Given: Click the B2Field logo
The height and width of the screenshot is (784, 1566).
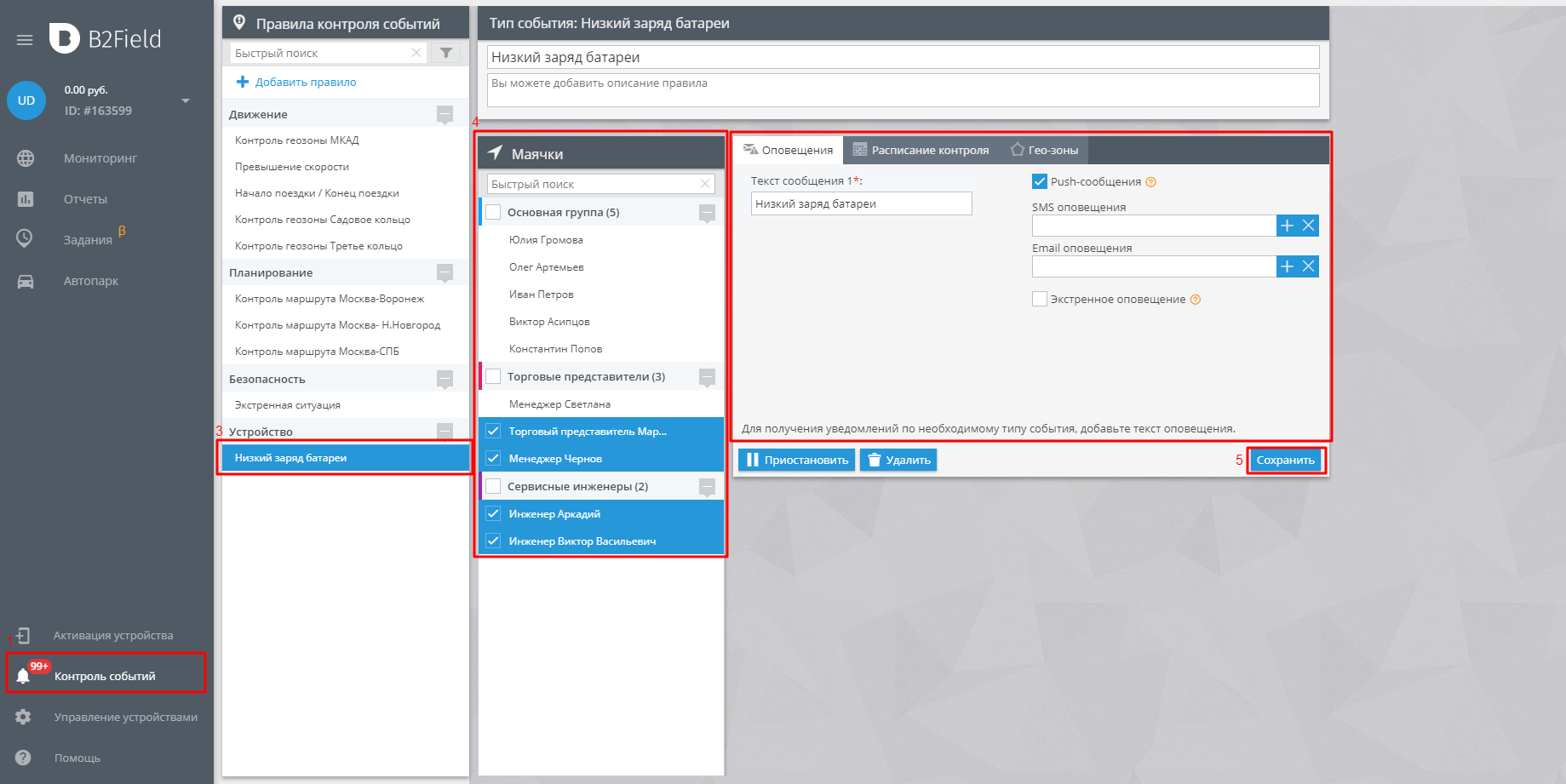Looking at the screenshot, I should [x=105, y=38].
